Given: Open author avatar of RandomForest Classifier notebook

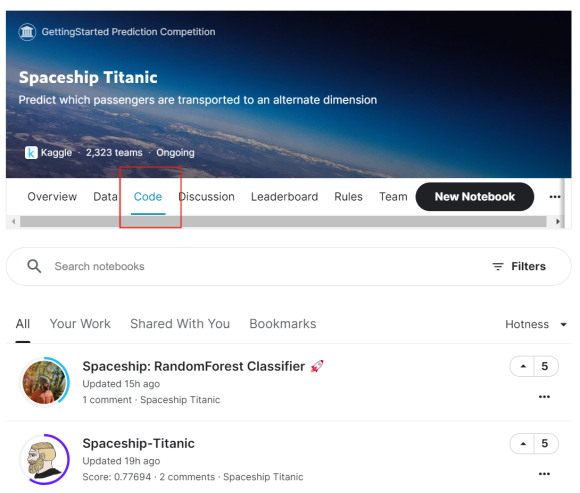Looking at the screenshot, I should click(x=44, y=382).
